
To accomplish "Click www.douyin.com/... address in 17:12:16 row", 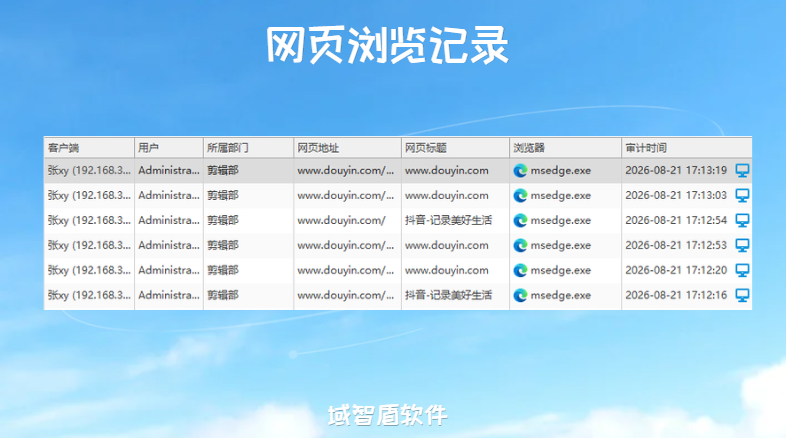I will [x=345, y=295].
